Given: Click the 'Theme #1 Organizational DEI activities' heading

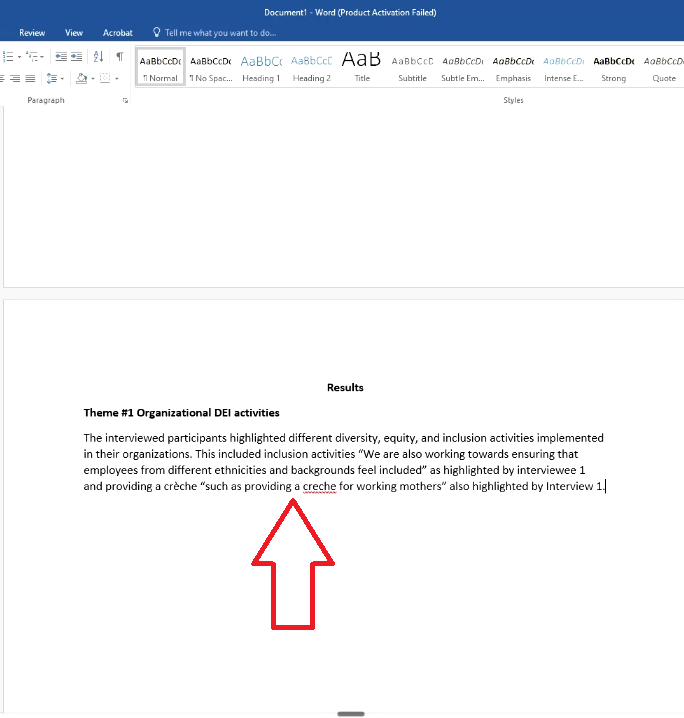Looking at the screenshot, I should click(x=181, y=413).
